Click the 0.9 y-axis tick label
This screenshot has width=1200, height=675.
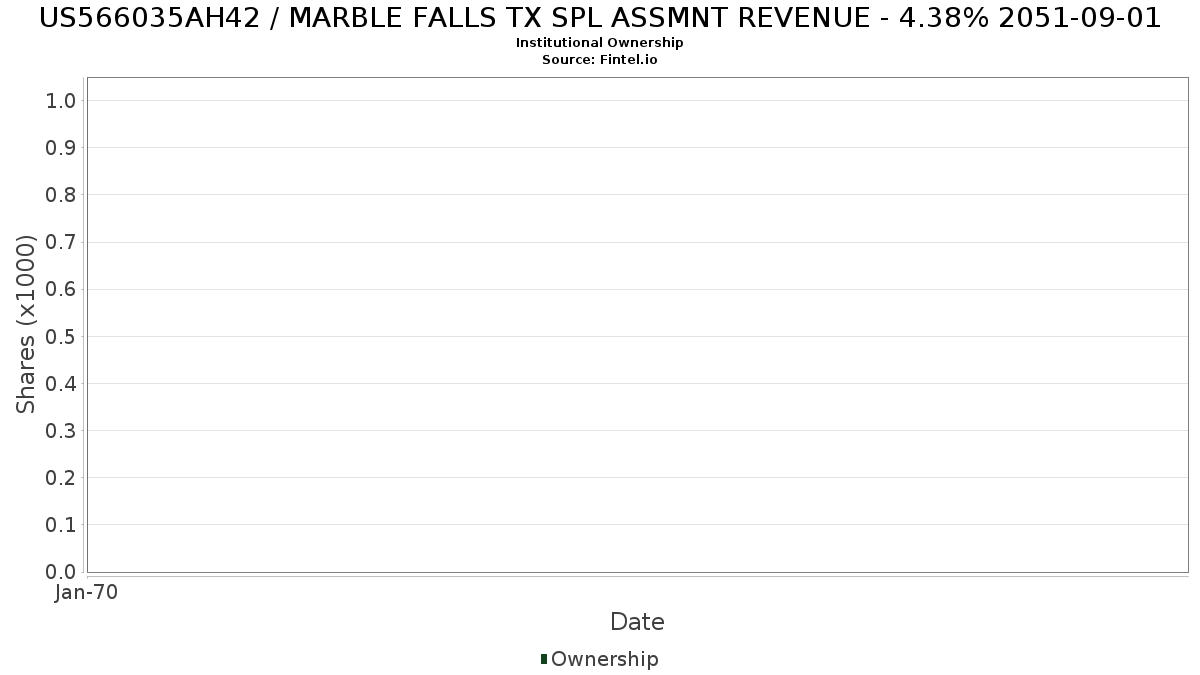[61, 147]
